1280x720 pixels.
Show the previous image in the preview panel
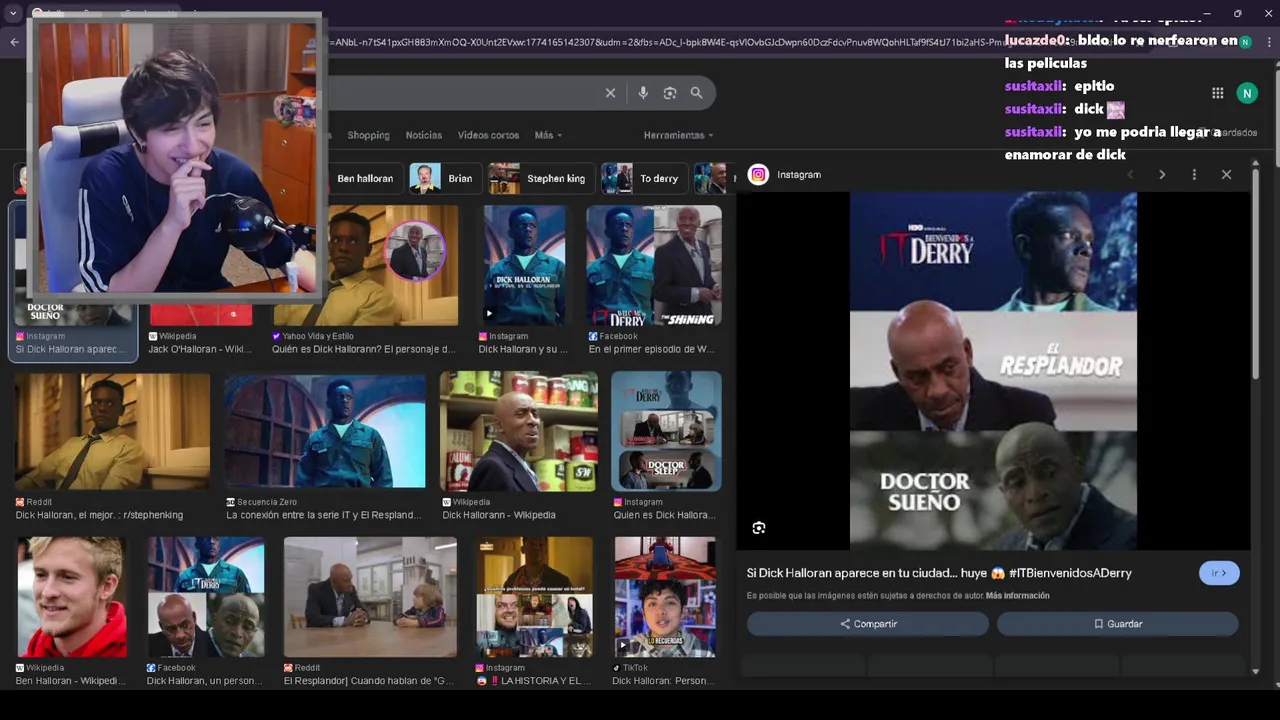tap(1130, 175)
